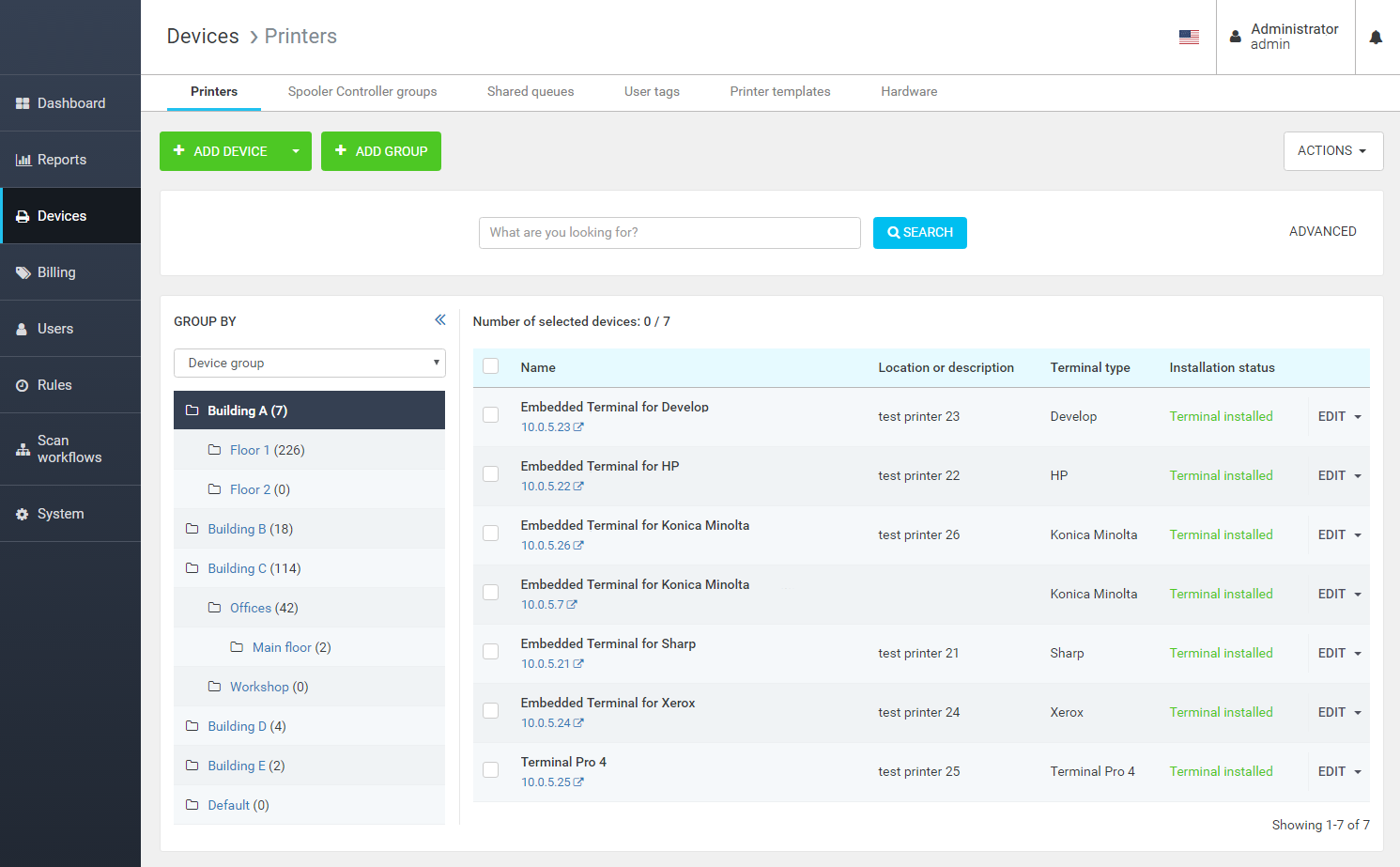The image size is (1400, 867).
Task: Click the Add Group button
Action: (x=381, y=151)
